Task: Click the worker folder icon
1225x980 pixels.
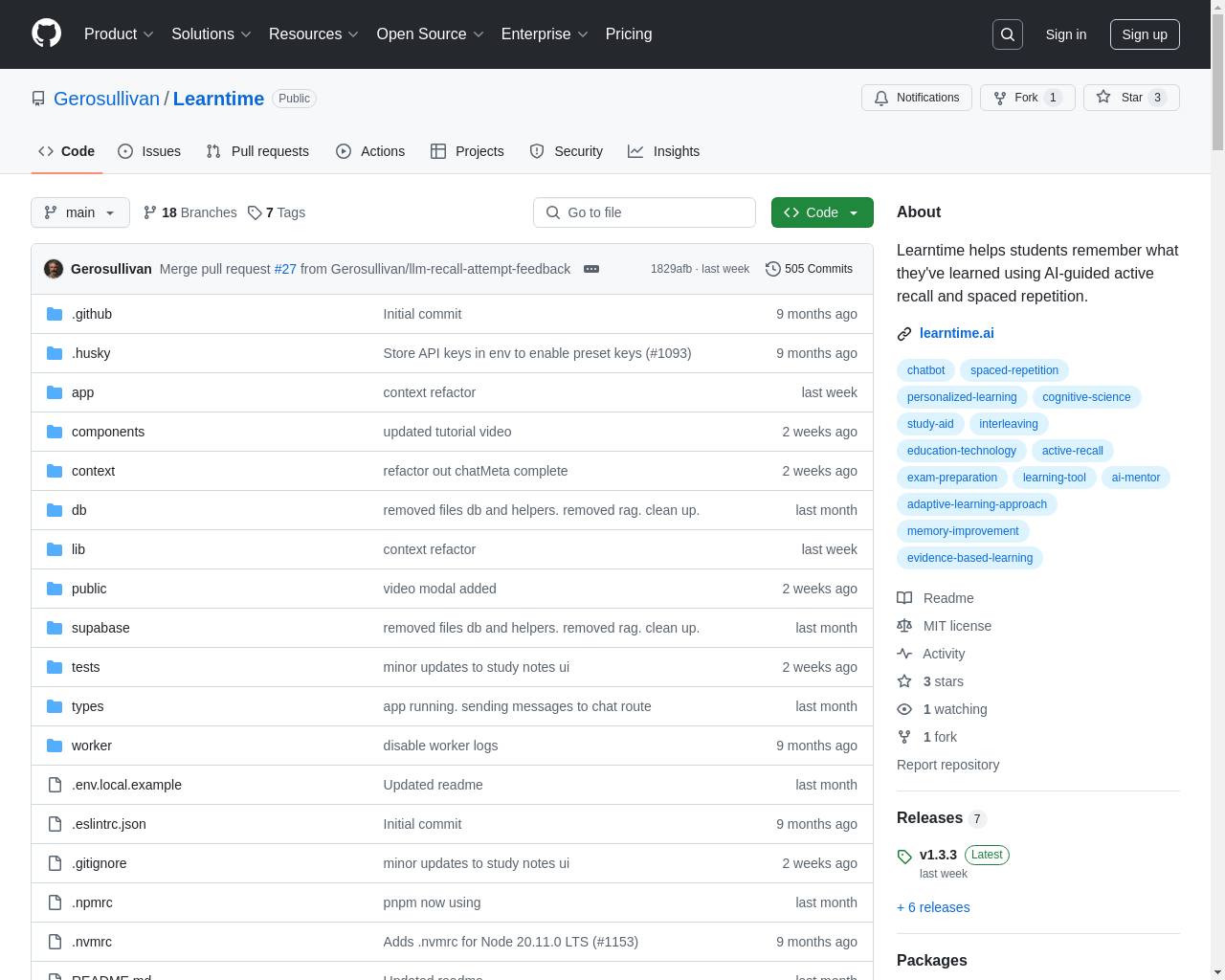Action: [55, 746]
